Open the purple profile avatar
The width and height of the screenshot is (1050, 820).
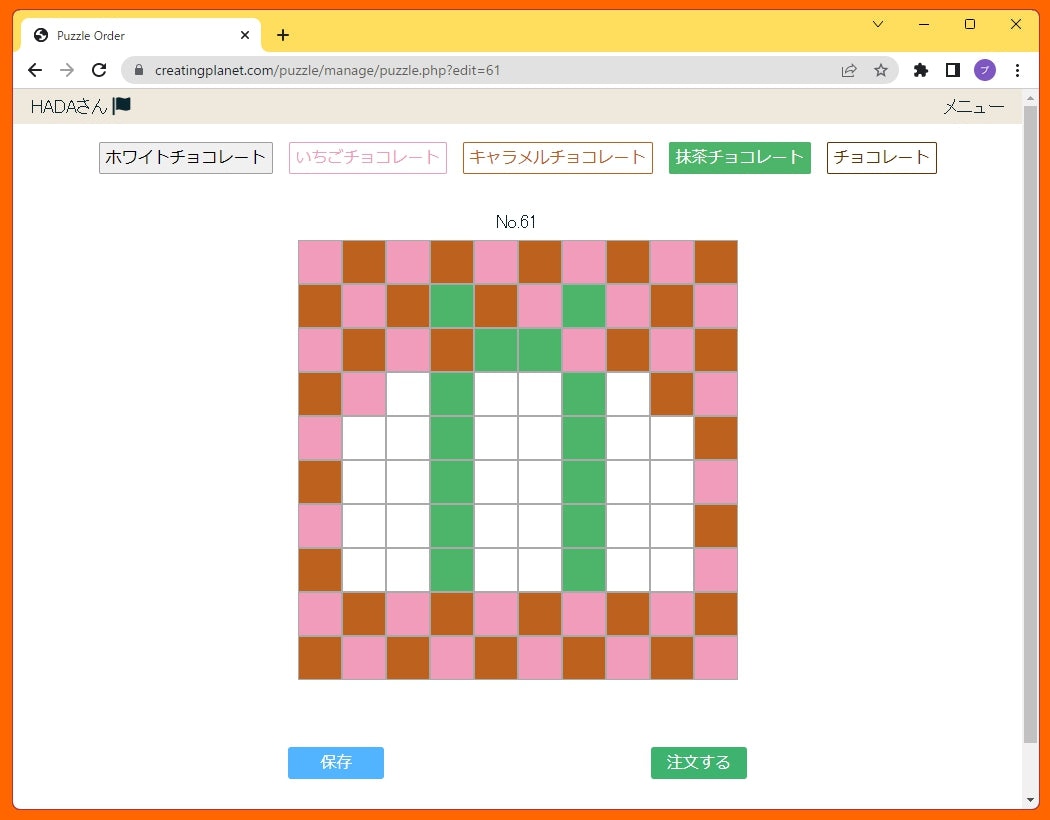pyautogui.click(x=985, y=70)
